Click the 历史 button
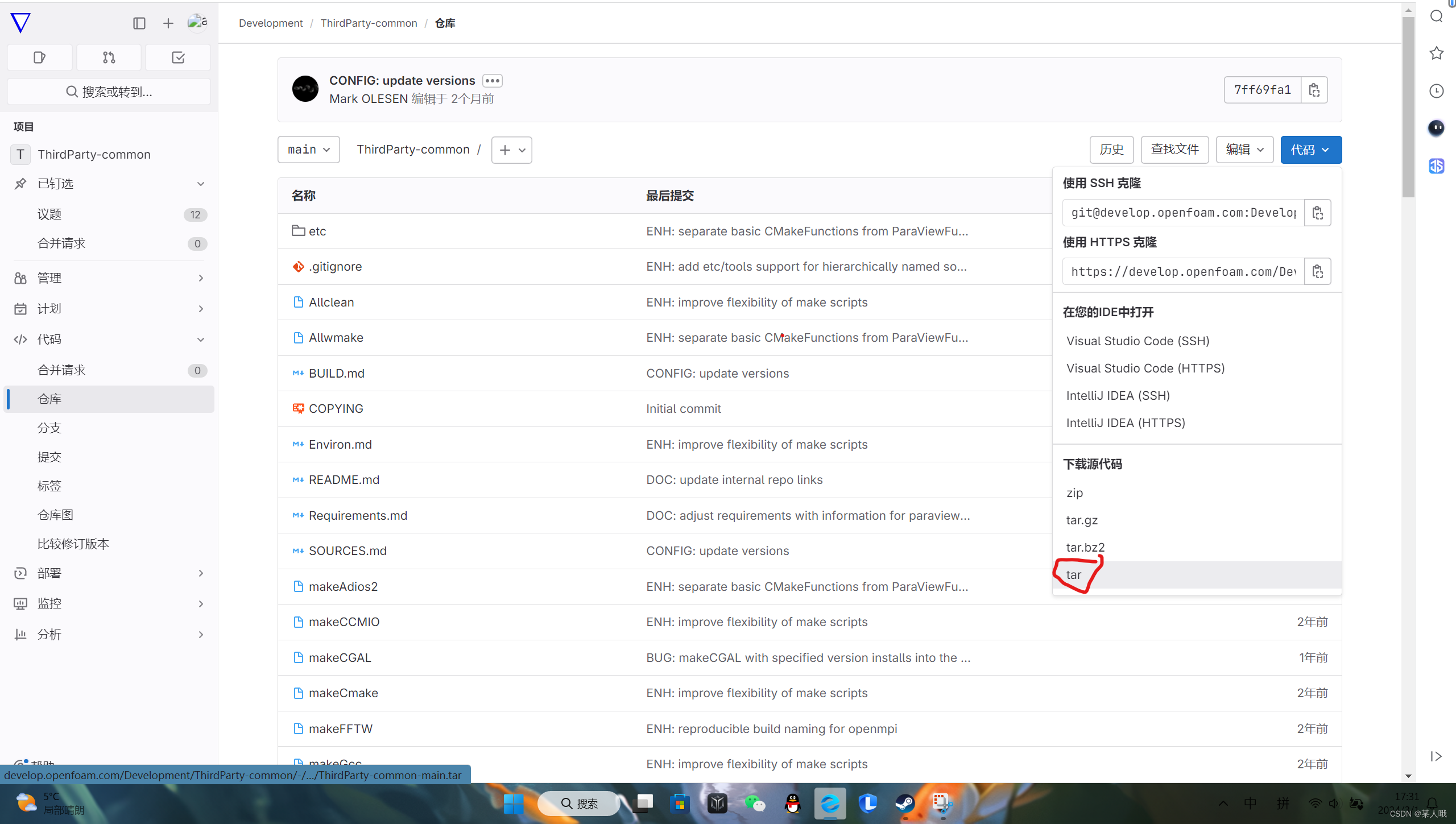Viewport: 1456px width, 824px height. 1112,149
